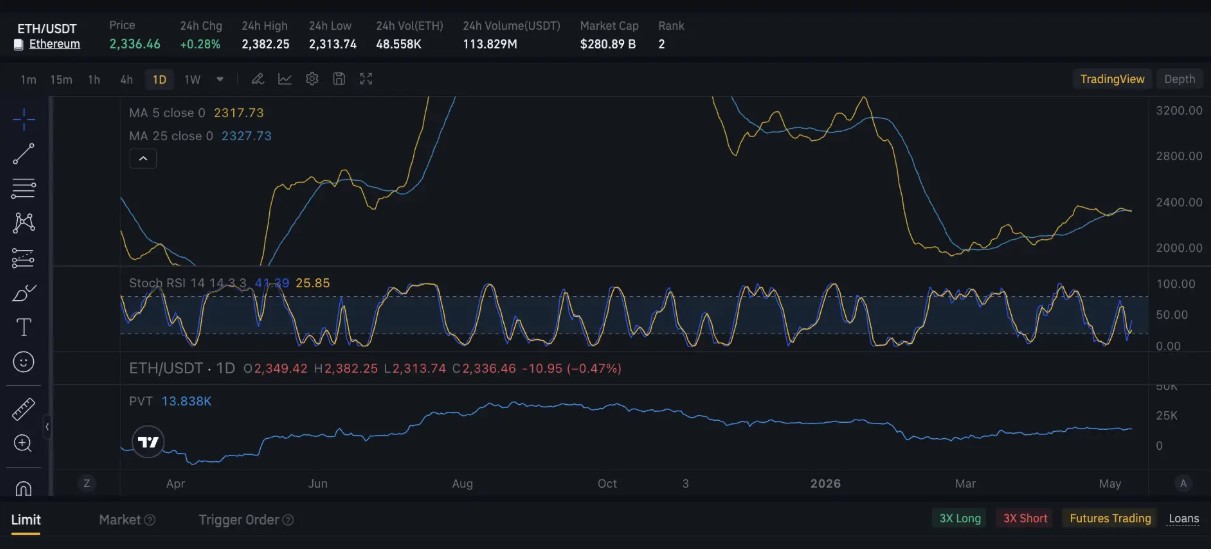Screen dimensions: 1211x549
Task: Select the trend line drawing tool
Action: (24, 153)
